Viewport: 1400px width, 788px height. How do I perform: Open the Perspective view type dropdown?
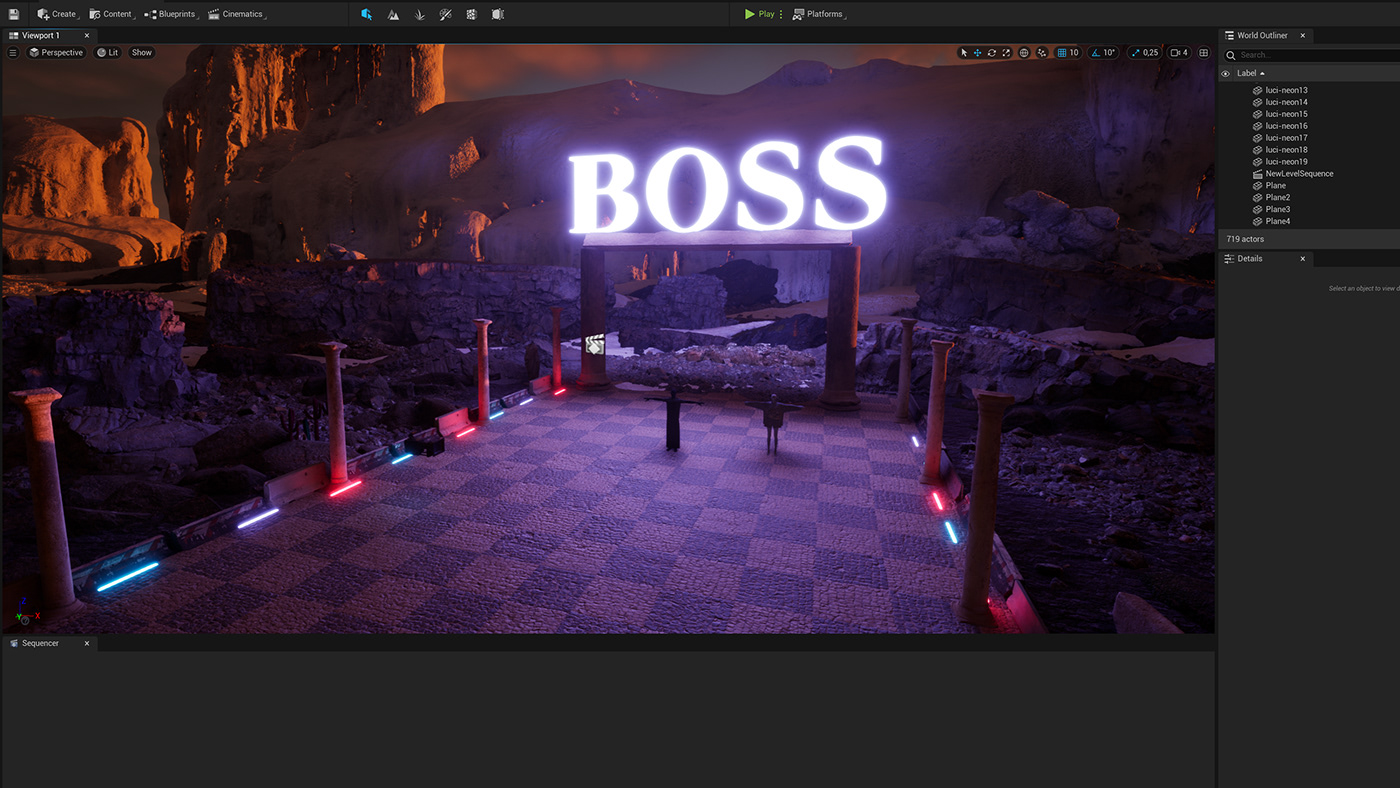click(x=56, y=52)
